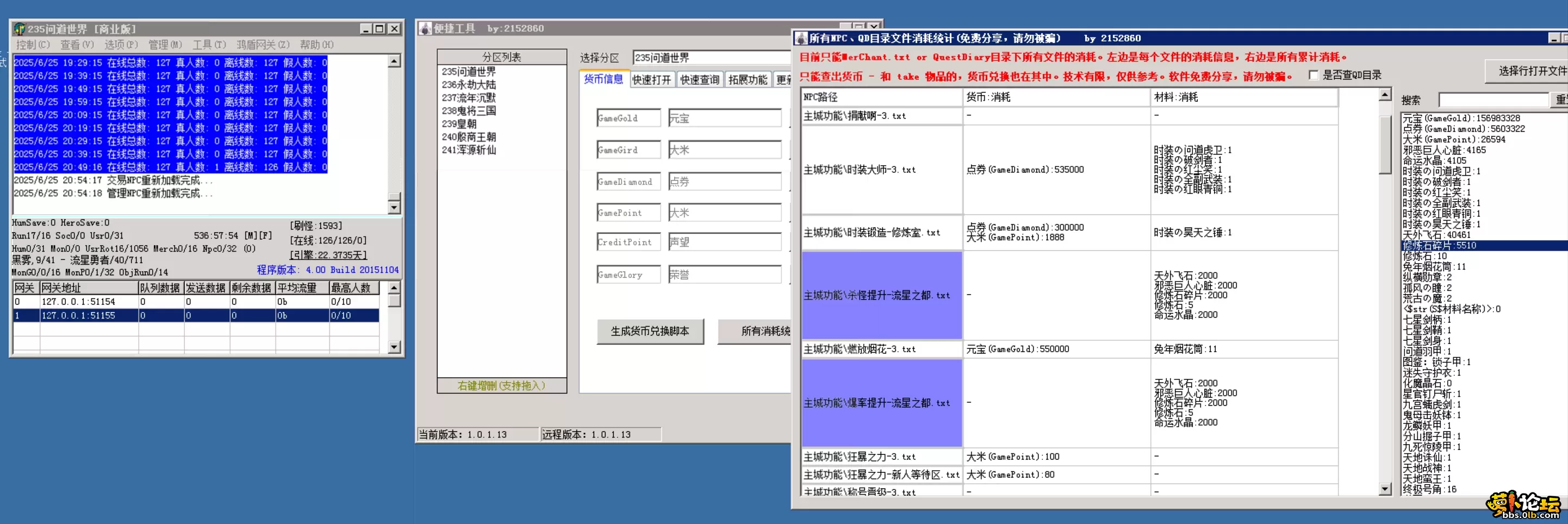Click log line 管理NPC重新加载完成
Screen dimensions: 1568x524
tap(113, 194)
